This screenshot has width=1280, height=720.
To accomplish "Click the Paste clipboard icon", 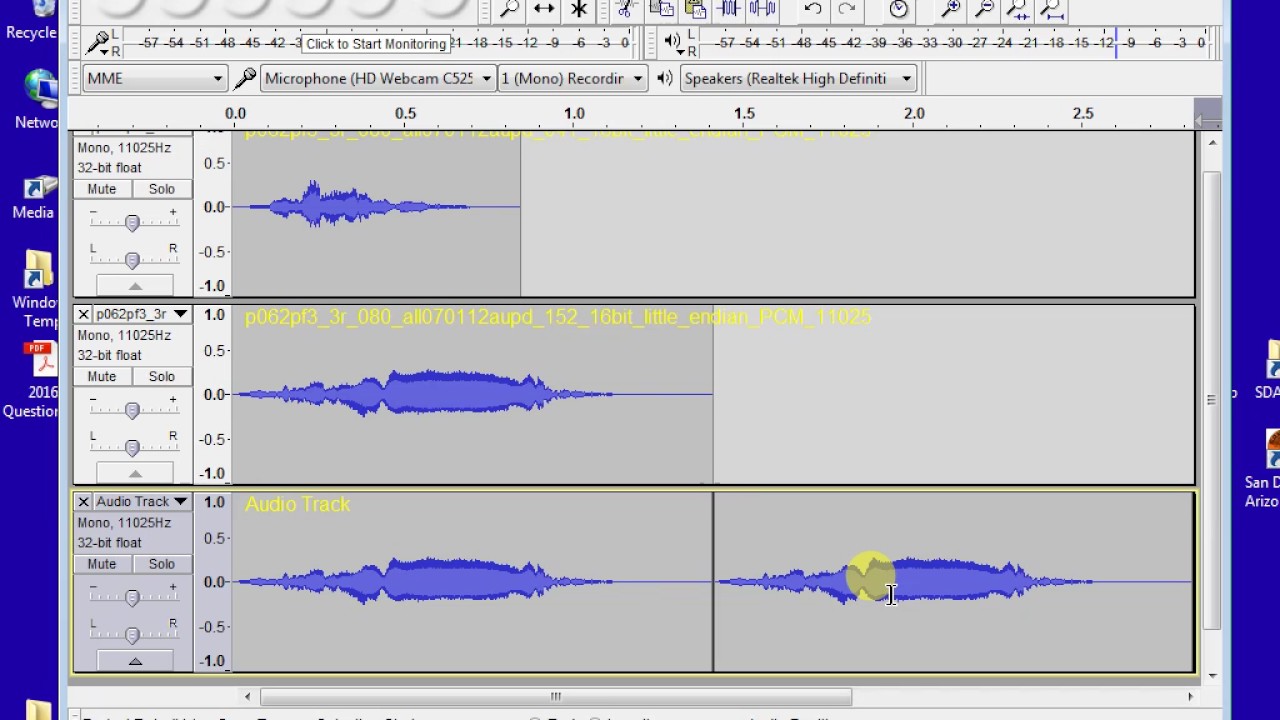I will [x=695, y=9].
